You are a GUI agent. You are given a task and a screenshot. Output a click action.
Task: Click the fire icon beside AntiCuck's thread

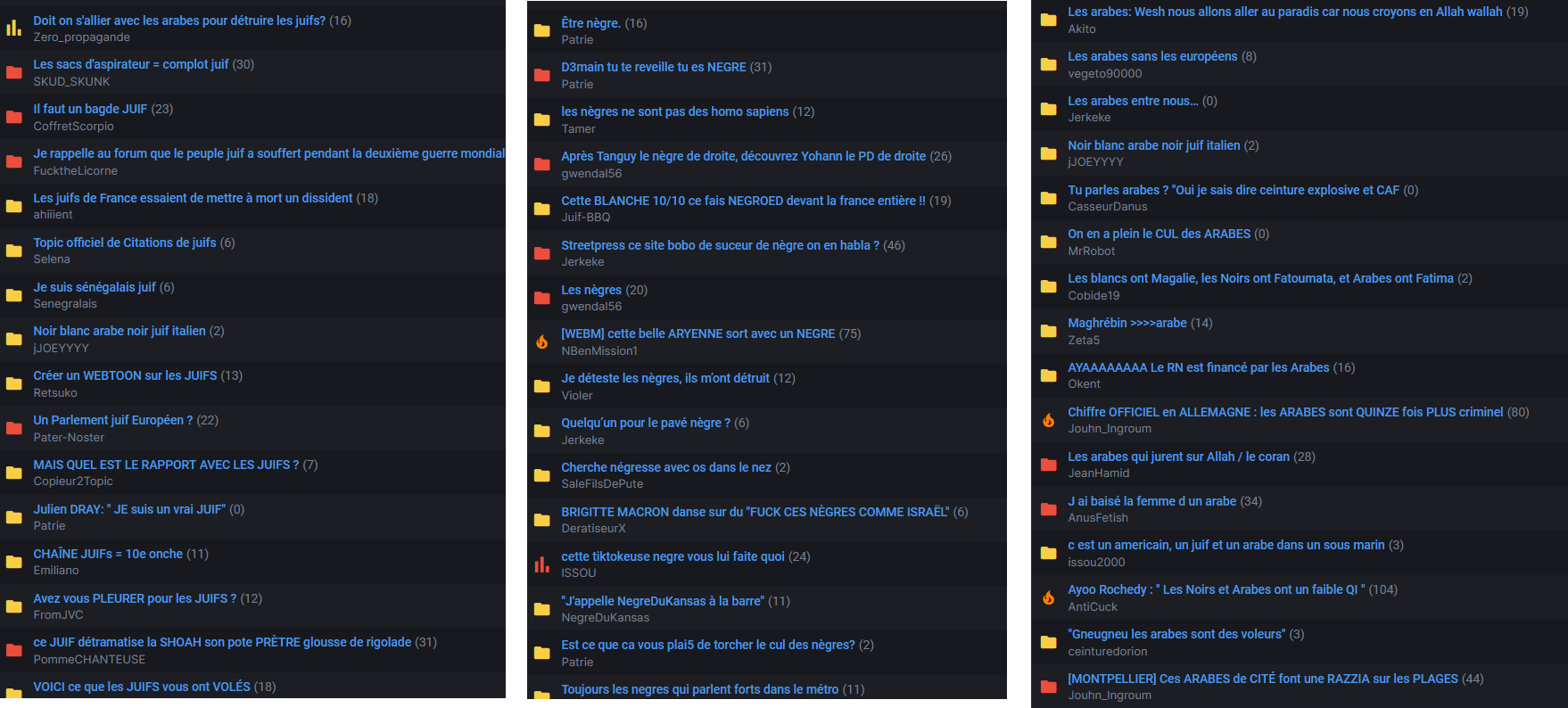pyautogui.click(x=1049, y=597)
